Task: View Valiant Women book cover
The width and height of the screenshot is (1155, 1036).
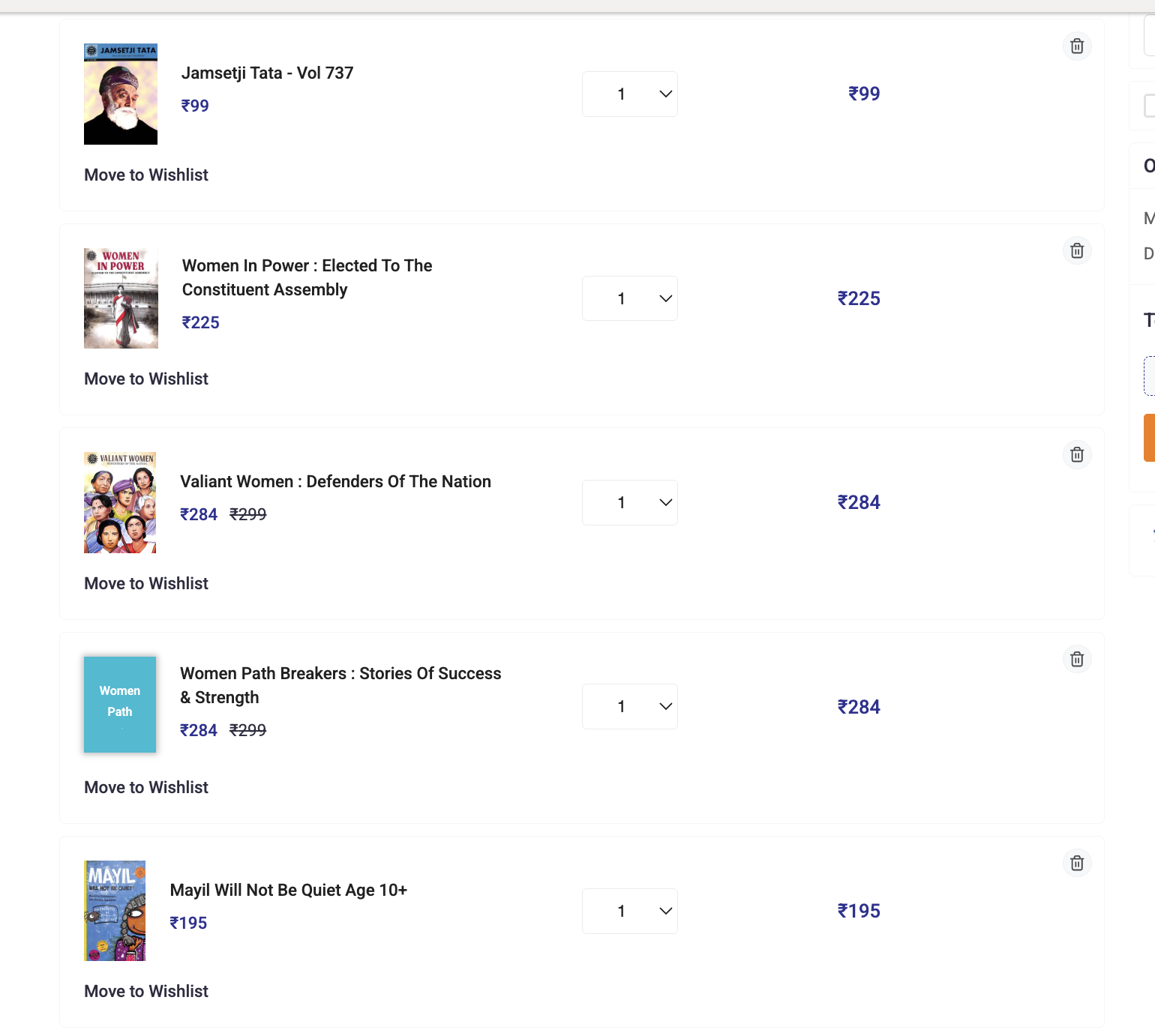Action: point(120,502)
